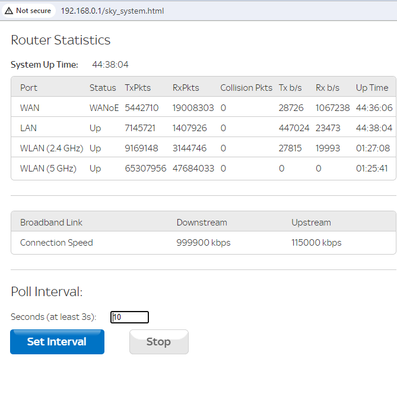
Task: Click WLAN 5 GHz up time 01:25:41
Action: coord(372,168)
